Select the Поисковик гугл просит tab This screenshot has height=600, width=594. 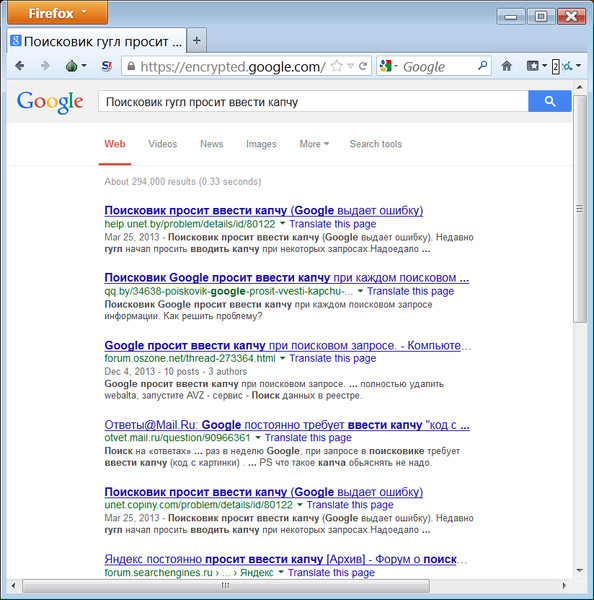click(96, 41)
